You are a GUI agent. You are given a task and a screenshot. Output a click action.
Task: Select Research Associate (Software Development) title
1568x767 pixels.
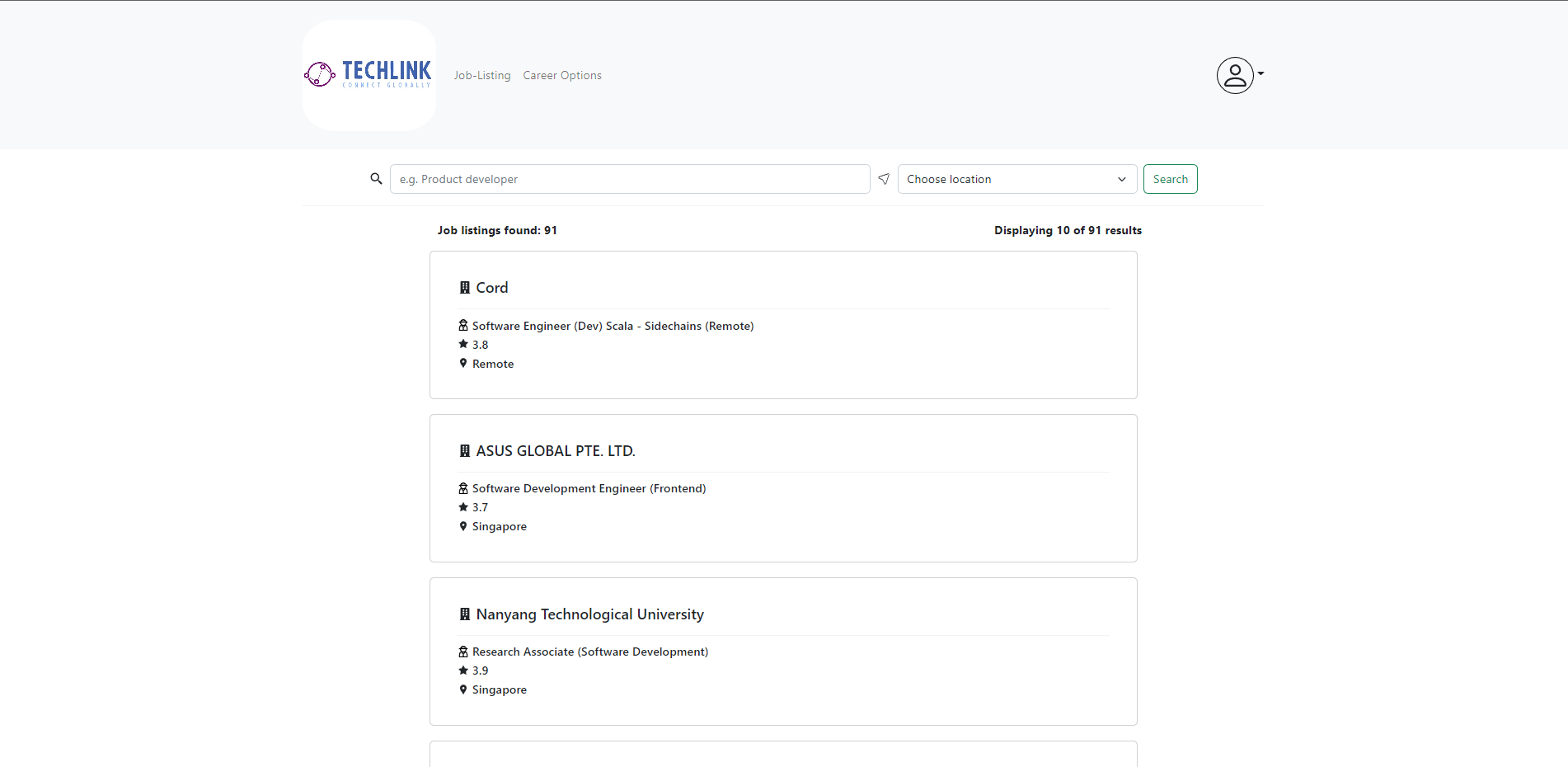(x=590, y=652)
